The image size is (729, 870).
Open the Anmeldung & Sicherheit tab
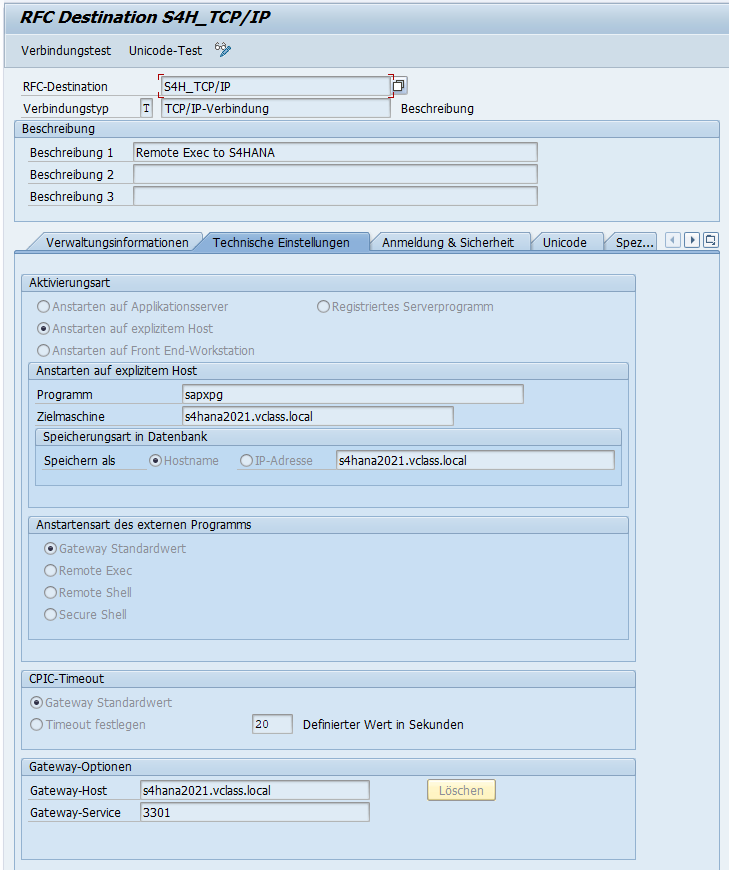point(448,242)
